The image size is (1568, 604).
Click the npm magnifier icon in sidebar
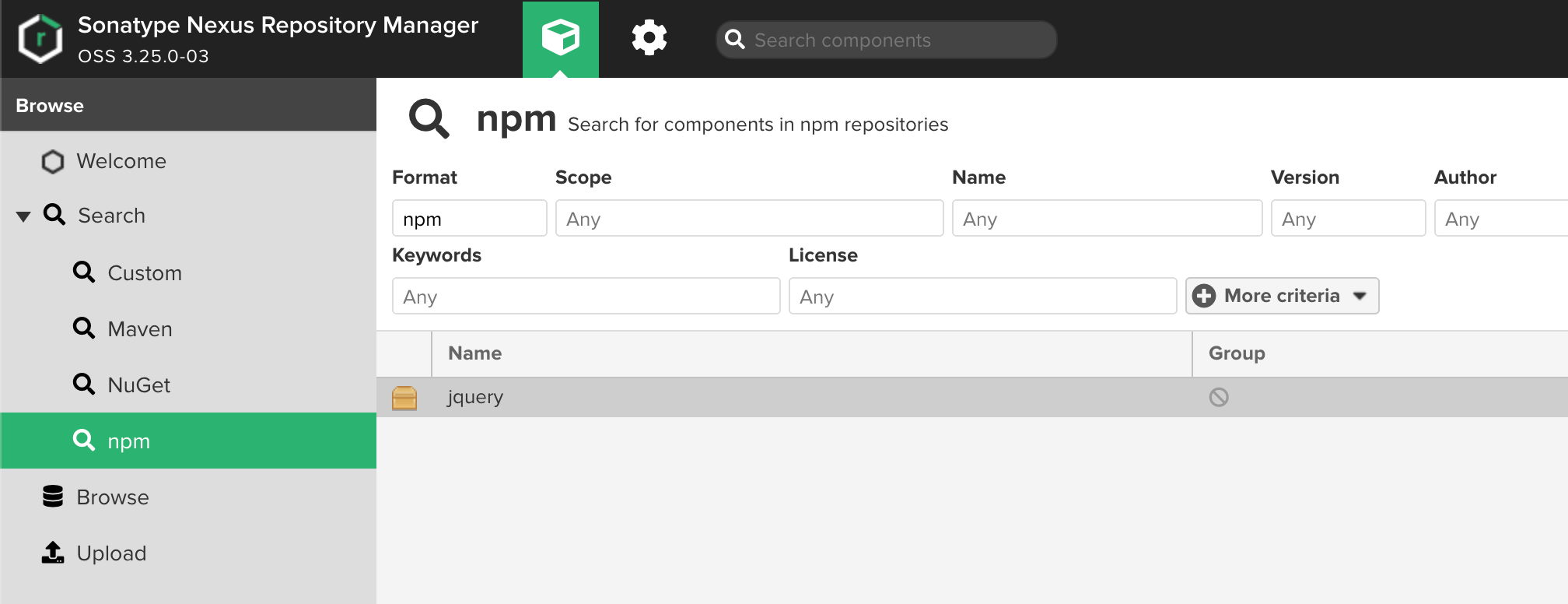84,440
